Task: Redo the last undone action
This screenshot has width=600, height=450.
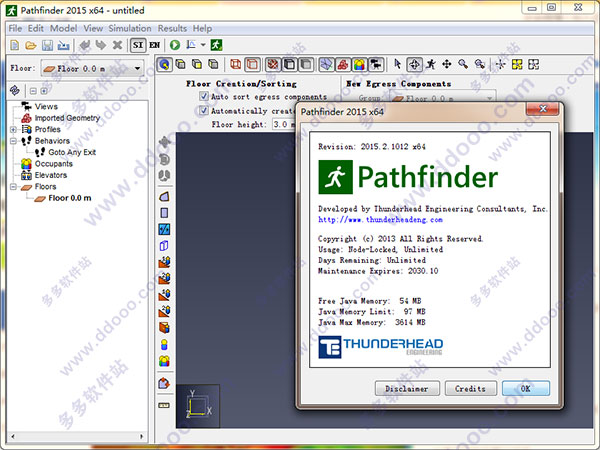Action: click(x=101, y=45)
